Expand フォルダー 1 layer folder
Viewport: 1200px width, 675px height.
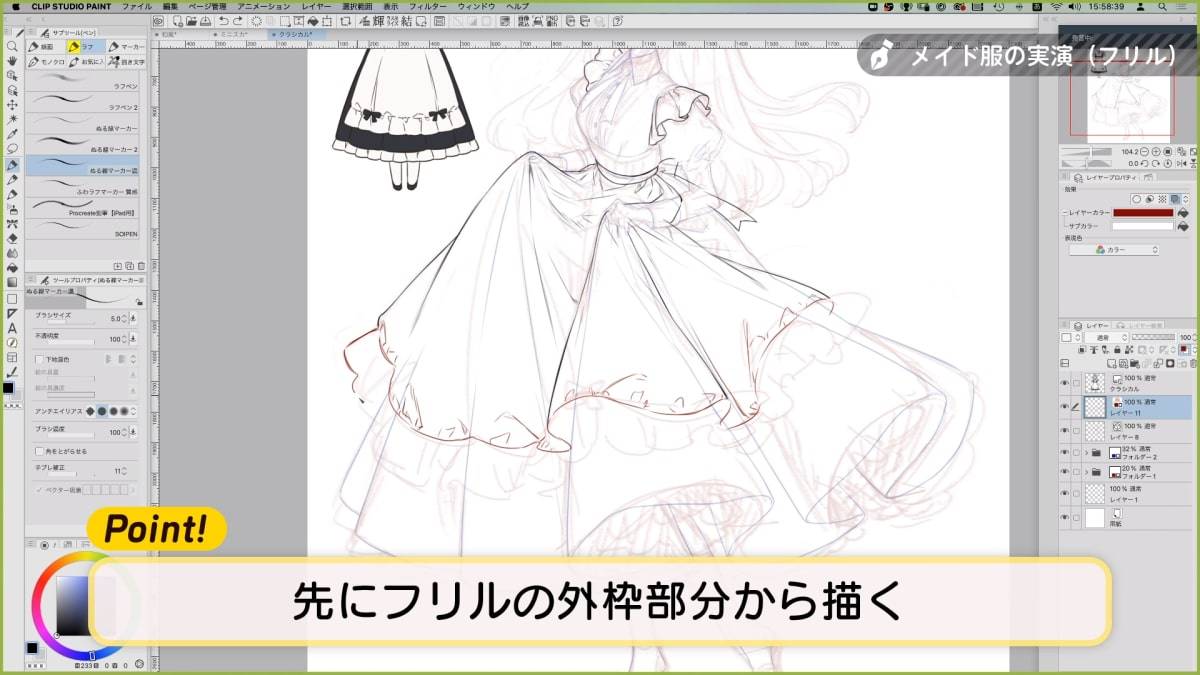[1087, 471]
